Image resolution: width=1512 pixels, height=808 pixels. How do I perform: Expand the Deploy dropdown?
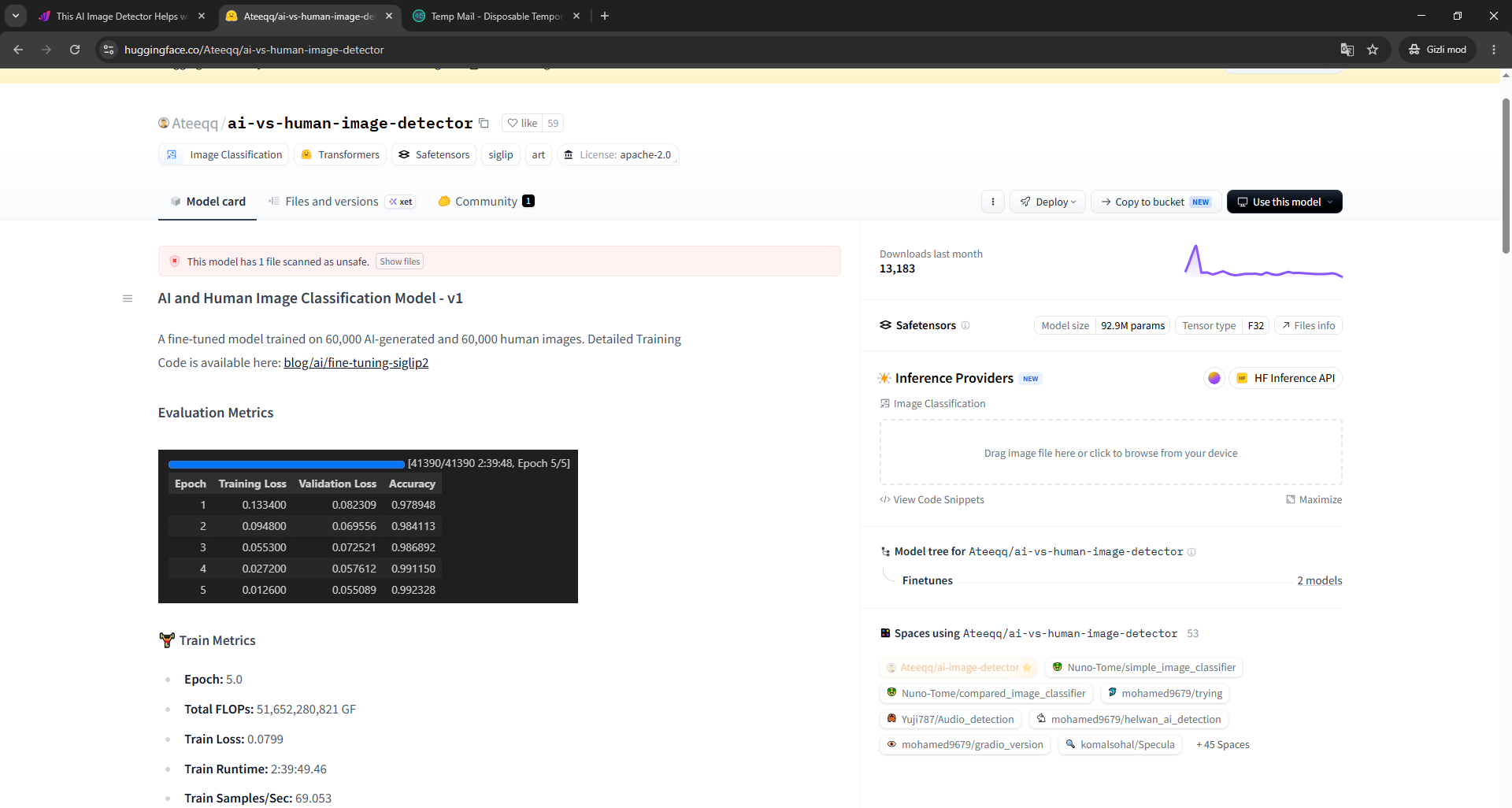click(x=1047, y=202)
